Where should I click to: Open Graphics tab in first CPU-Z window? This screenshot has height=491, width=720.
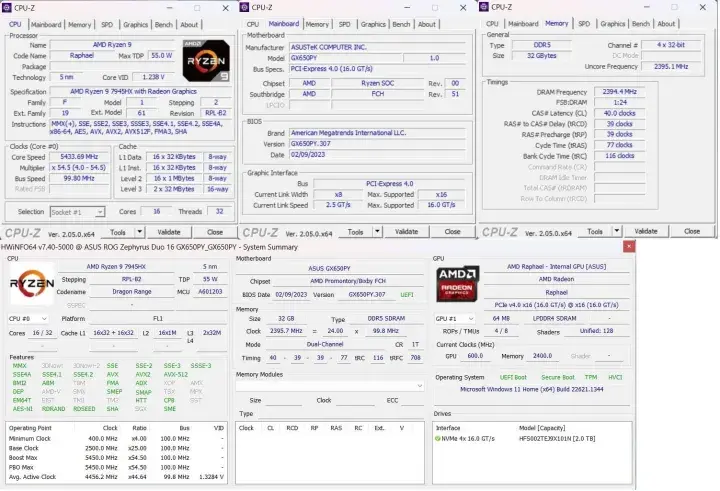click(x=135, y=24)
